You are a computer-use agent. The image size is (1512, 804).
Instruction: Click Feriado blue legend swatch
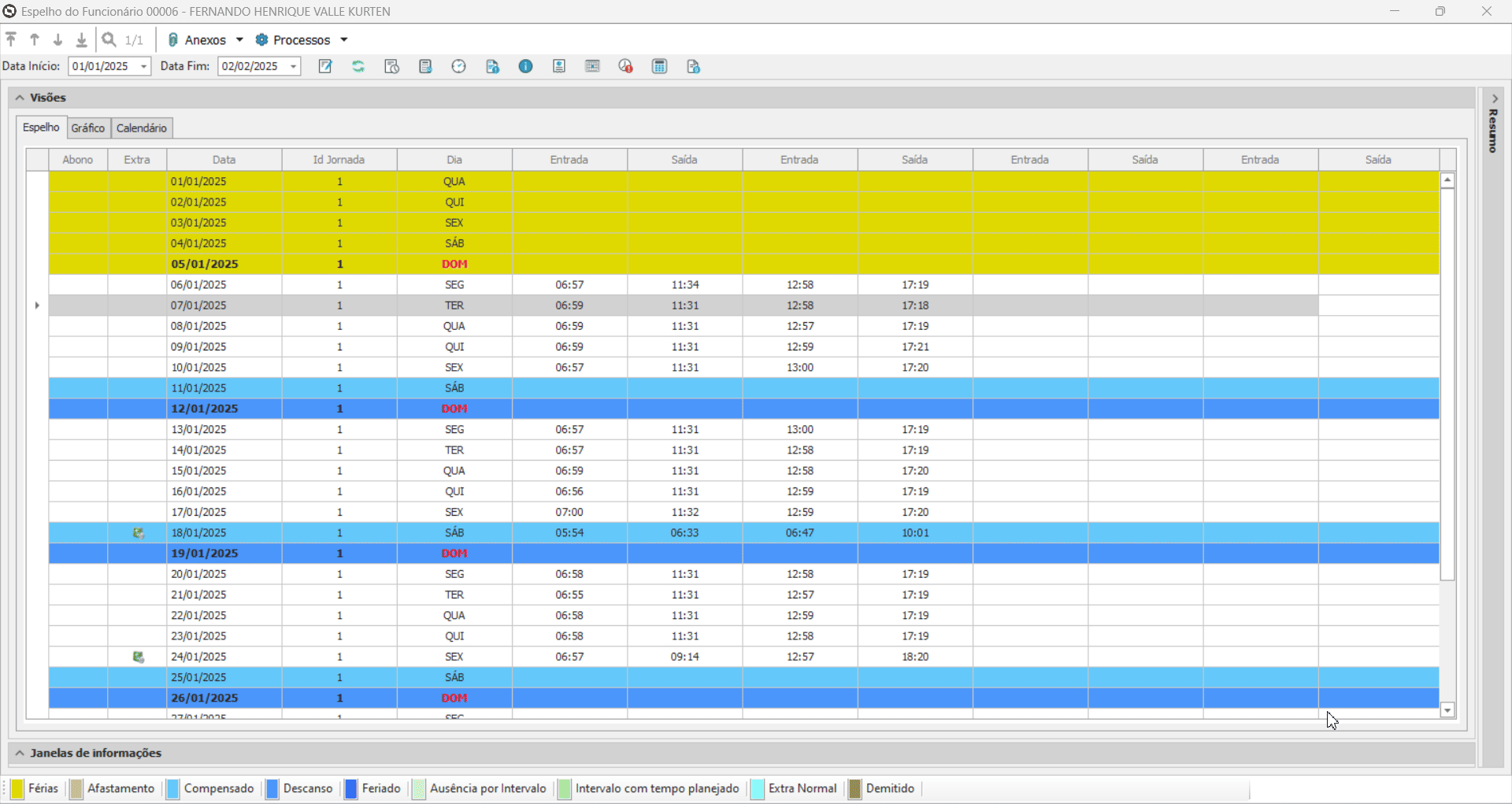tap(351, 789)
